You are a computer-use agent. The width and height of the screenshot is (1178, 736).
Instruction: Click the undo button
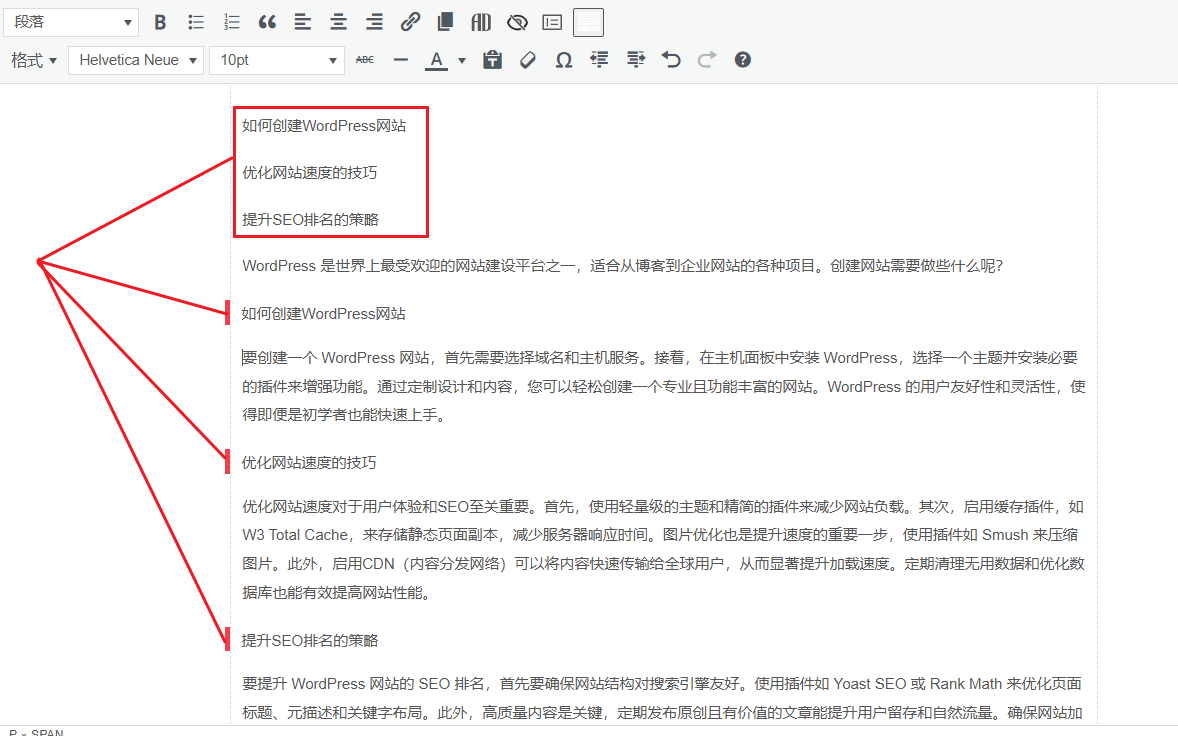670,59
